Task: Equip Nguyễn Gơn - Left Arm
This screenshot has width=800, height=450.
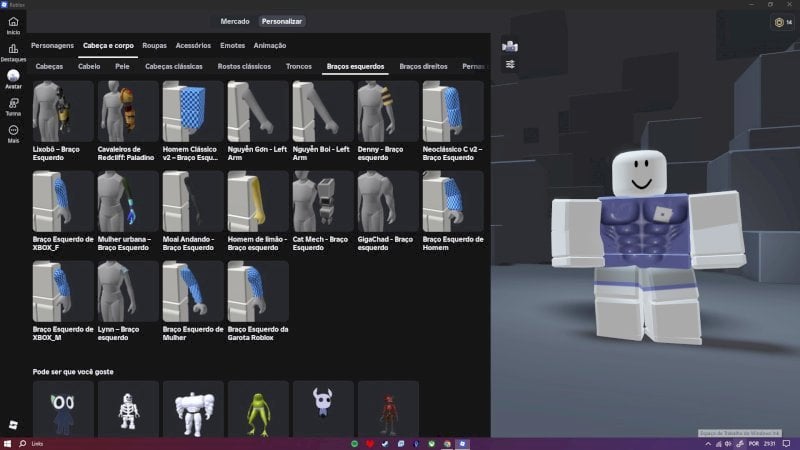Action: [x=258, y=111]
